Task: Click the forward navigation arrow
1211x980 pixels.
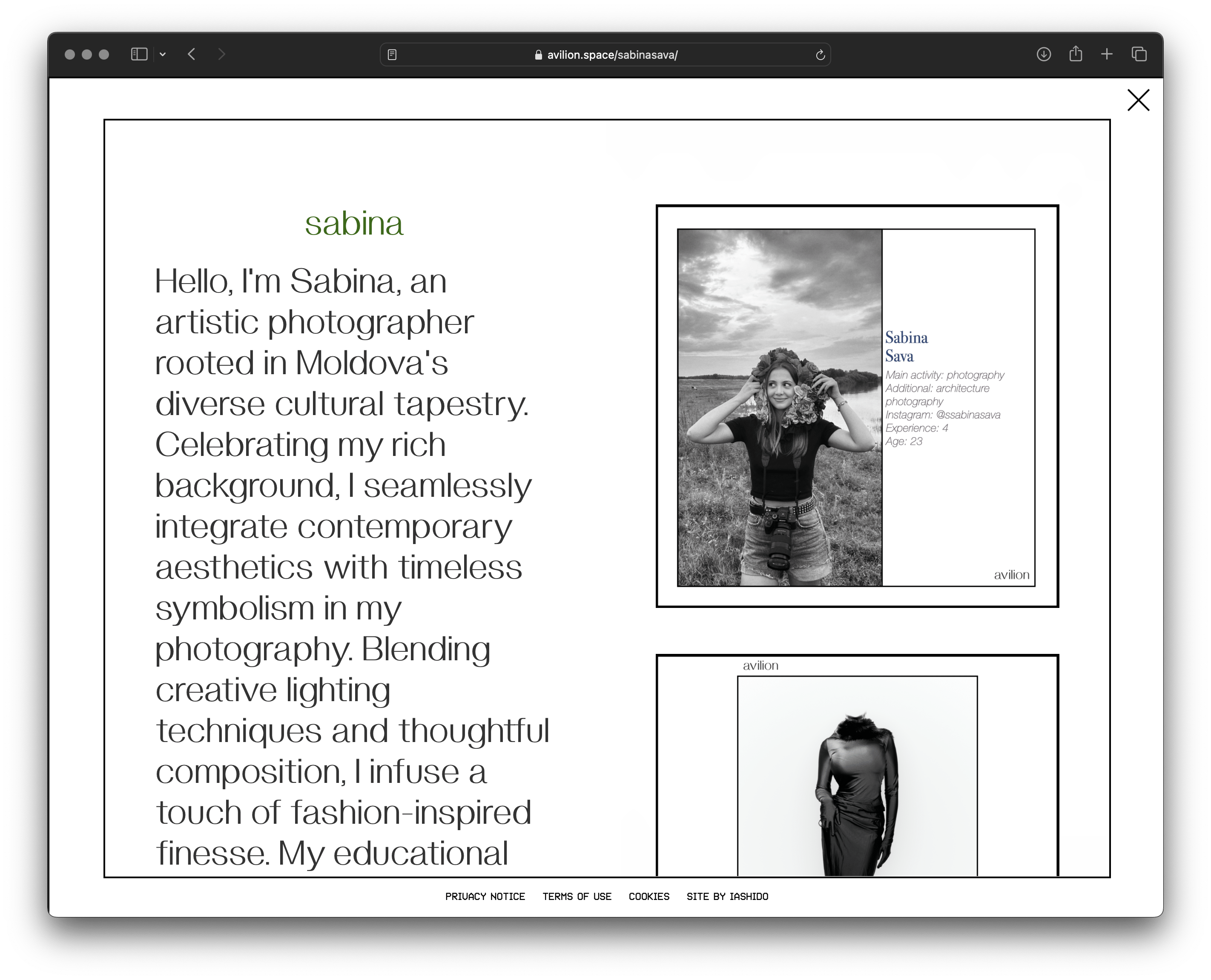Action: click(x=221, y=54)
